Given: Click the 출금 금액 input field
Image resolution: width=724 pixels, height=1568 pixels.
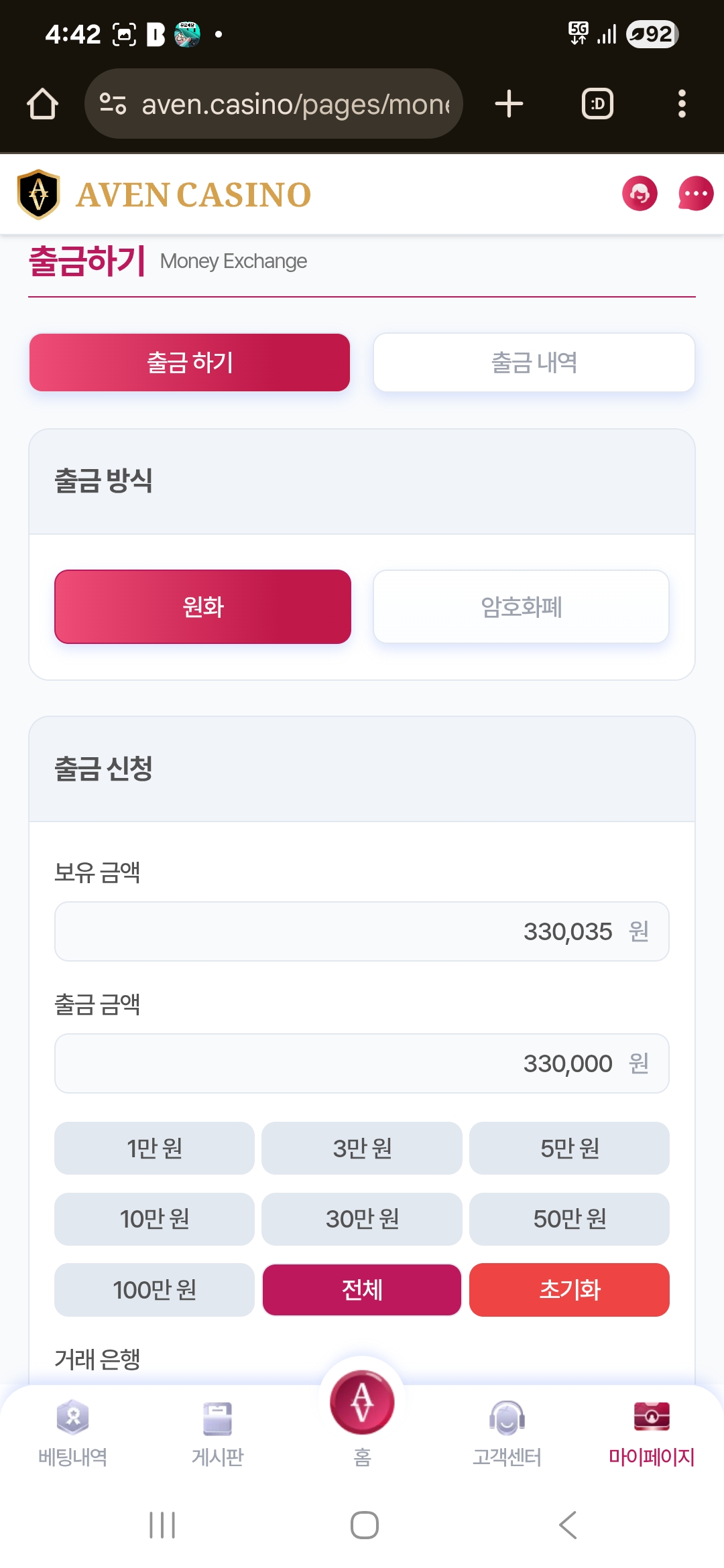Looking at the screenshot, I should point(362,1063).
